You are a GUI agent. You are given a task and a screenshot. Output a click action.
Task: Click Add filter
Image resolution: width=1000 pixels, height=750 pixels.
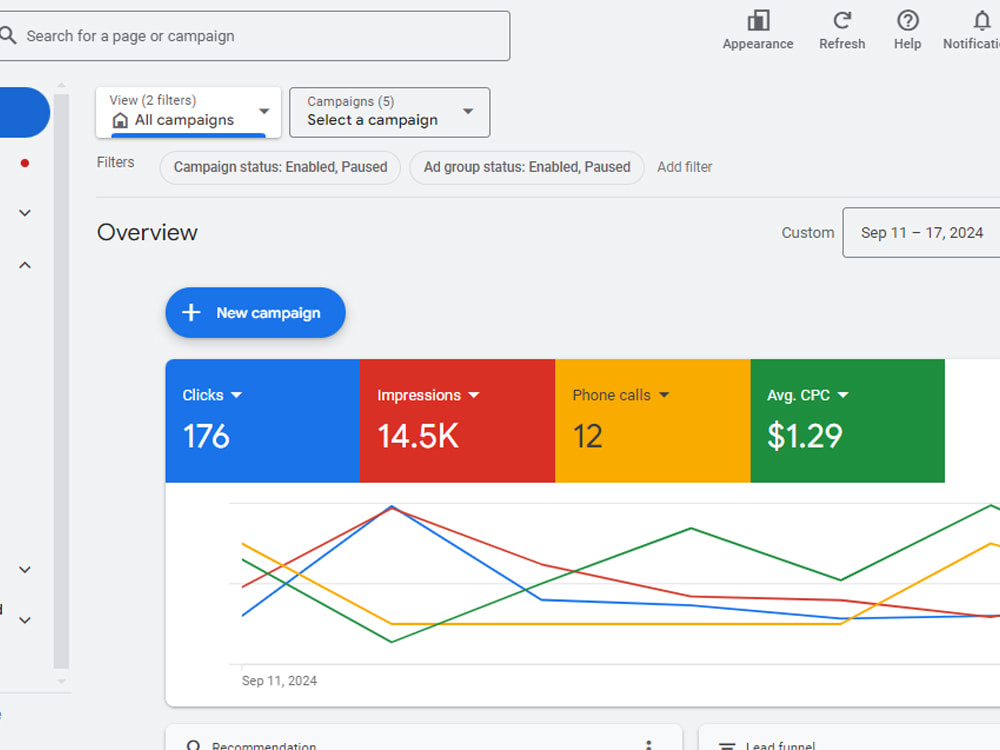pos(684,167)
